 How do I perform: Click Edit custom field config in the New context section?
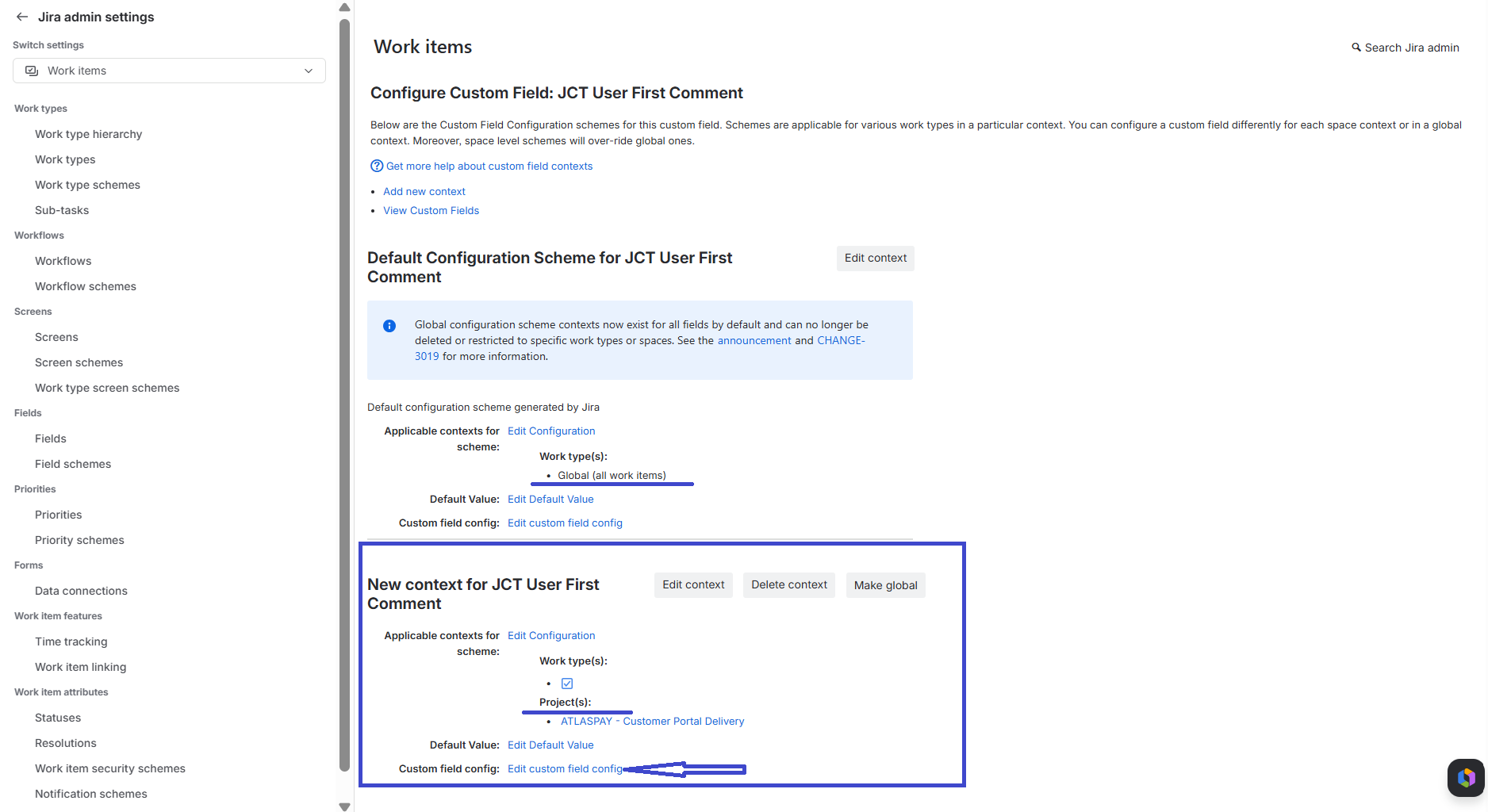(565, 768)
